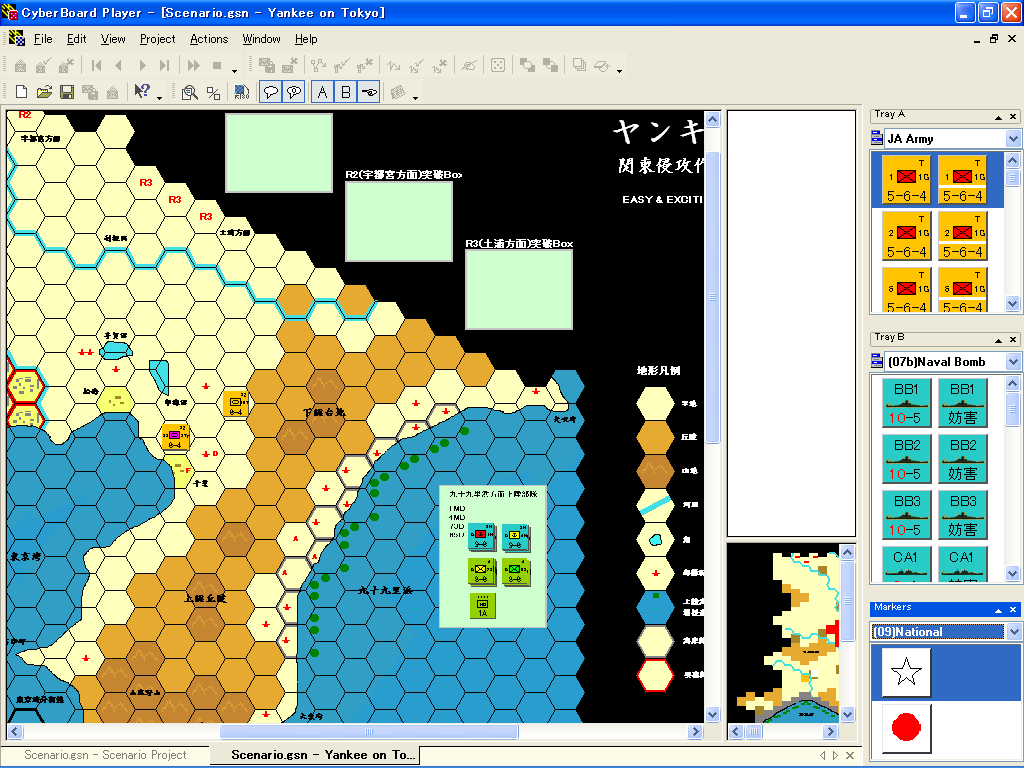Jump to the last move in playback
The image size is (1024, 768).
pos(165,65)
